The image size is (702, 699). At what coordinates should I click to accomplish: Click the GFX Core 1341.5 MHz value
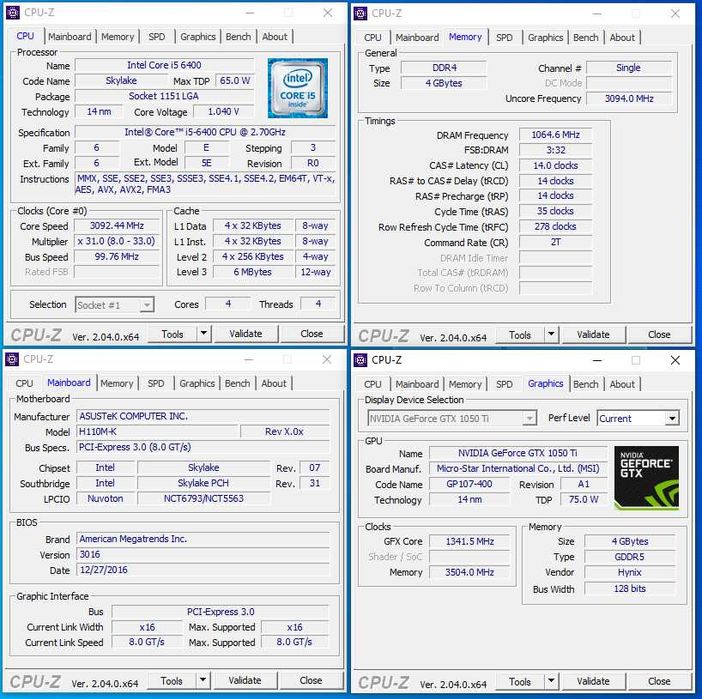tap(469, 542)
